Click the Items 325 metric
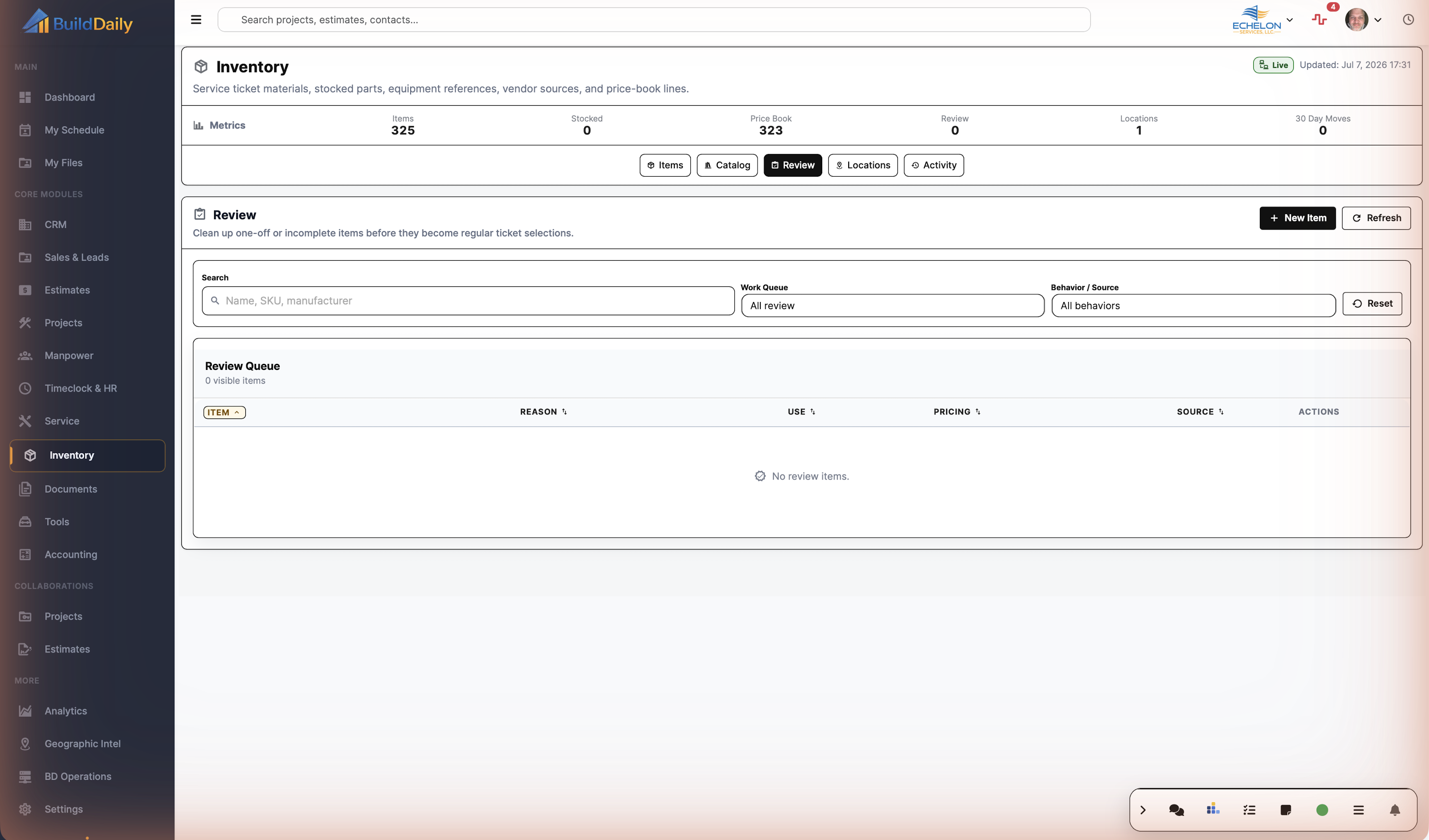This screenshot has height=840, width=1429. (403, 126)
